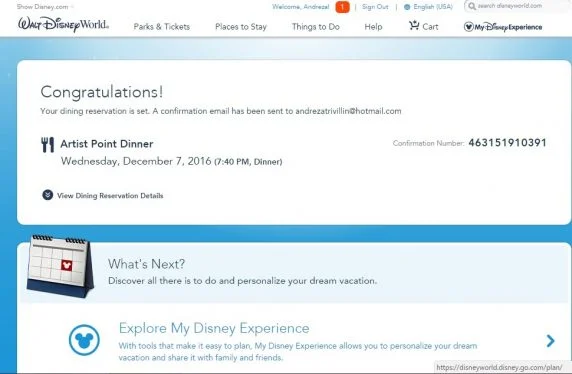Click the Discover all there is to do text

point(243,281)
